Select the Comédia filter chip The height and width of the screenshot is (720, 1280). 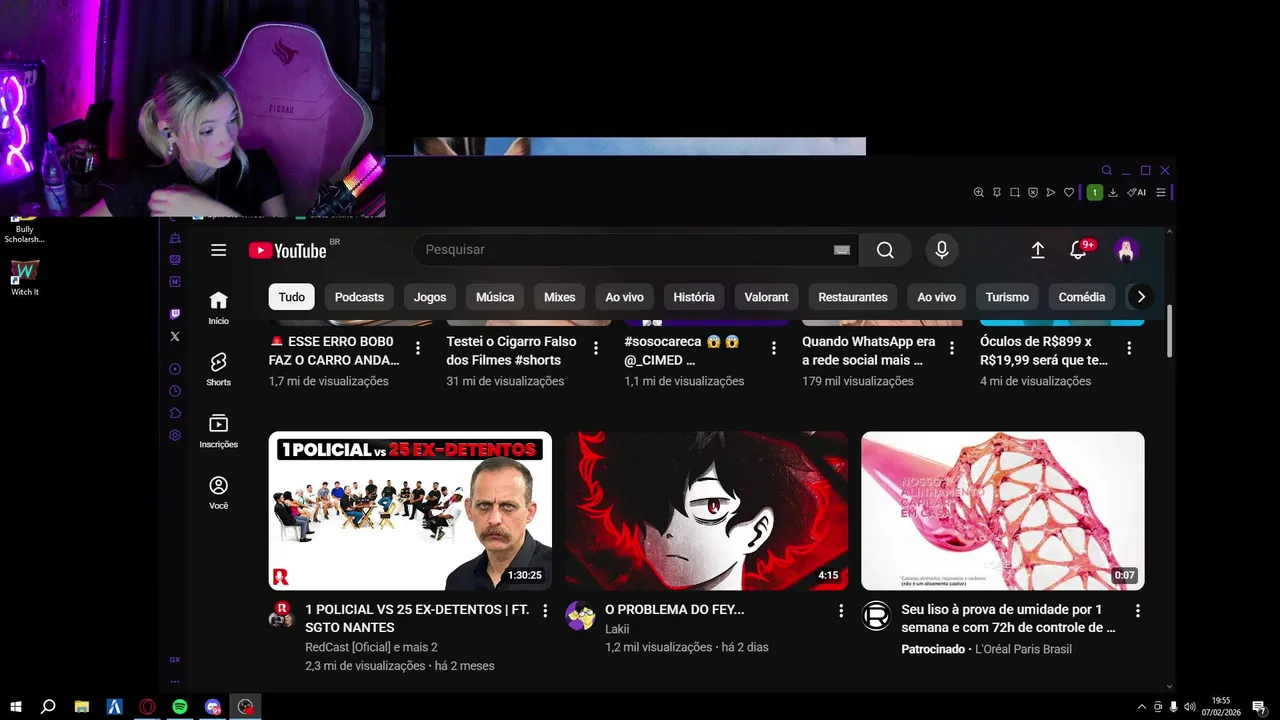1082,297
